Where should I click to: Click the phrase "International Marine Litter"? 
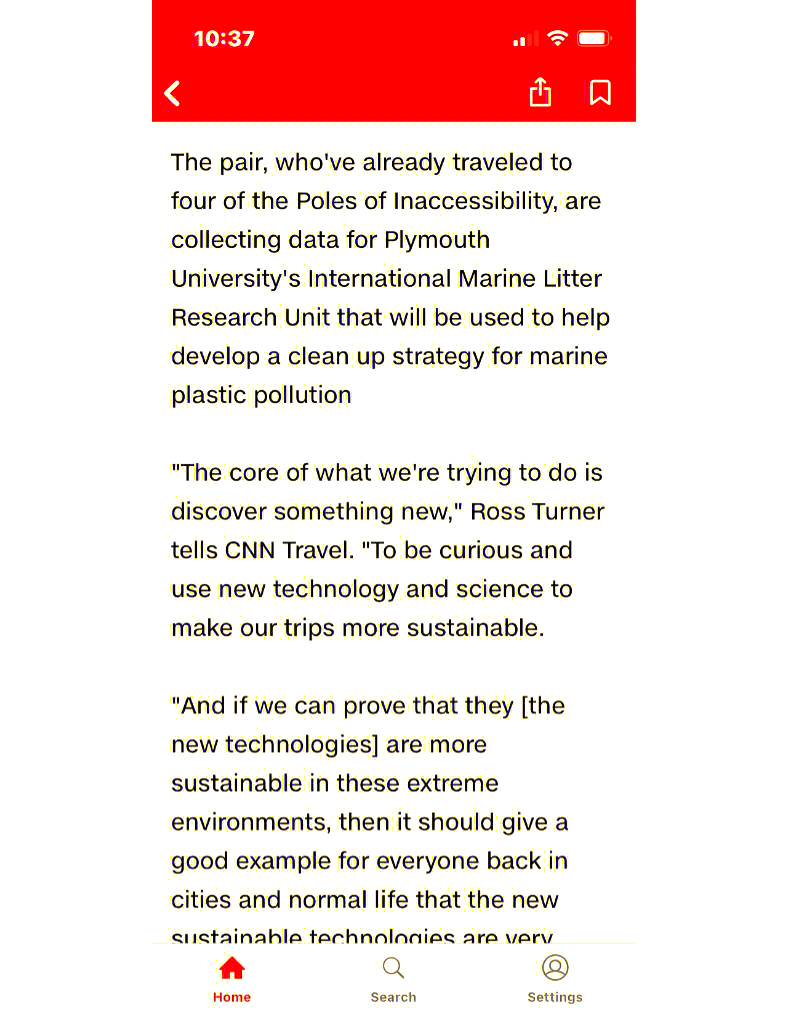[x=455, y=279]
